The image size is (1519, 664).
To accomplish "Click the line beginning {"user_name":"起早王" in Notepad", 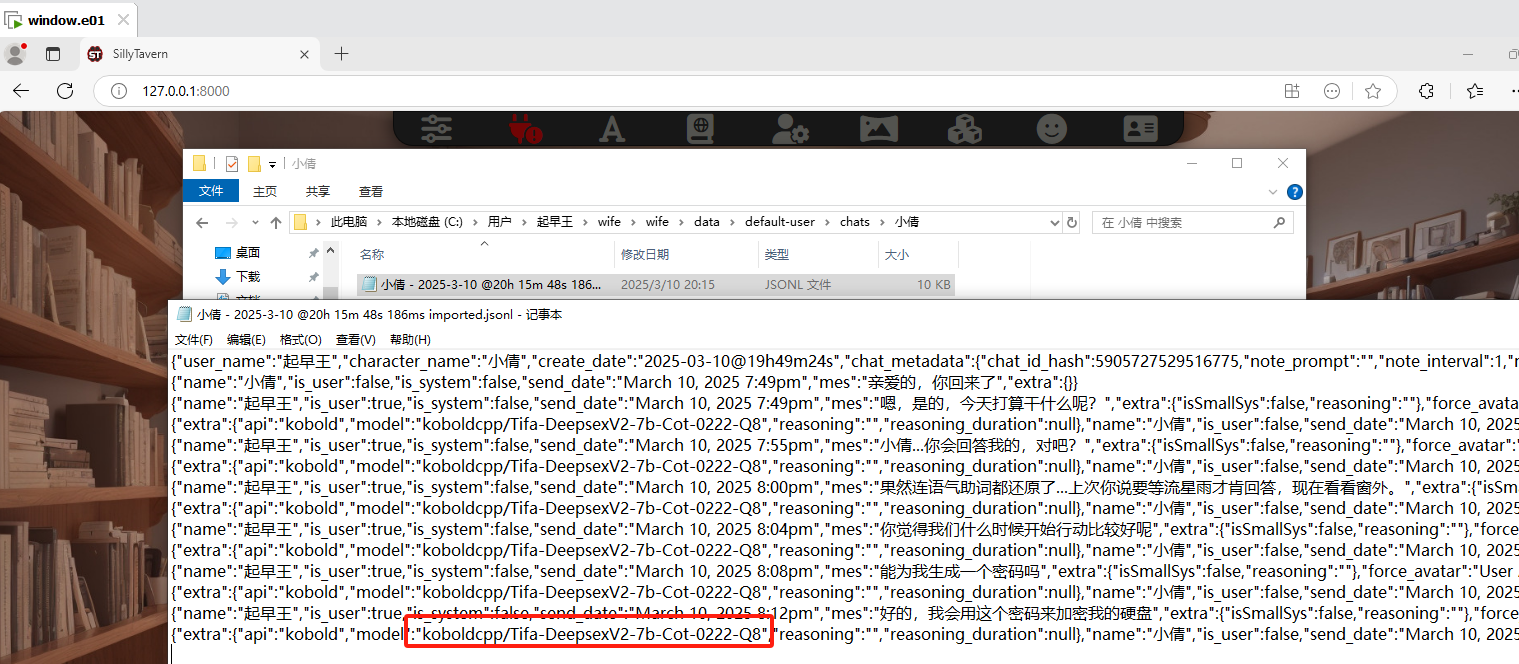I will click(843, 361).
